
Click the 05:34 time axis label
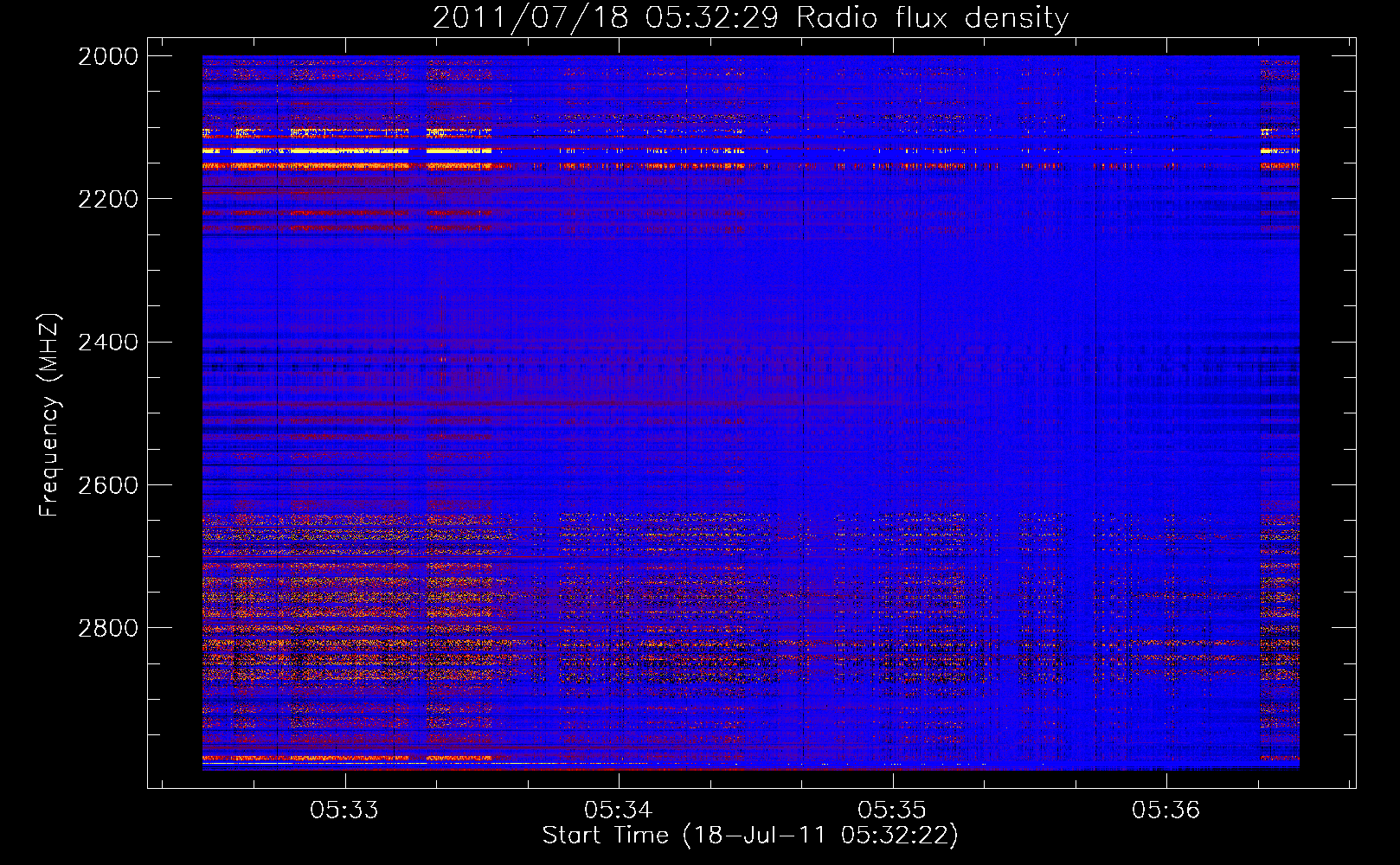[x=618, y=810]
